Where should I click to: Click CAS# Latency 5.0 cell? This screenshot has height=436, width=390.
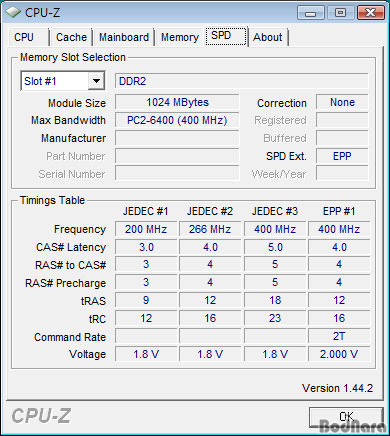pyautogui.click(x=275, y=247)
